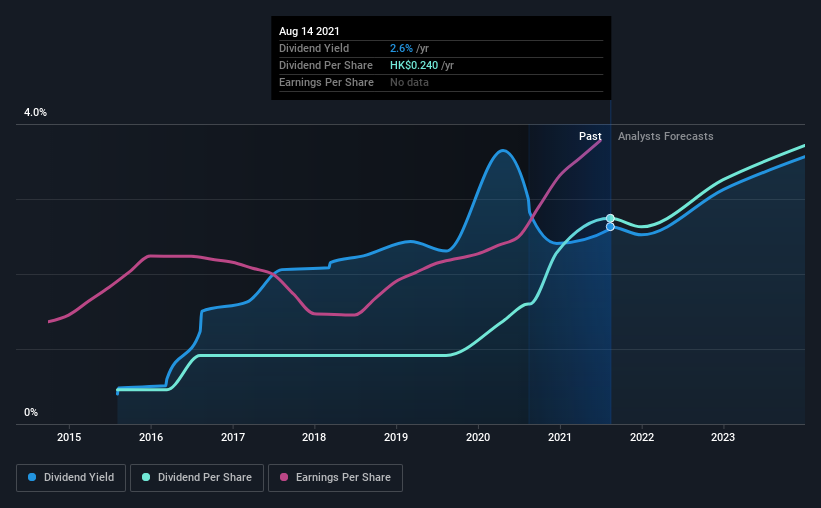Click the pink Earnings Per Share legend dot
The height and width of the screenshot is (508, 821).
(284, 477)
